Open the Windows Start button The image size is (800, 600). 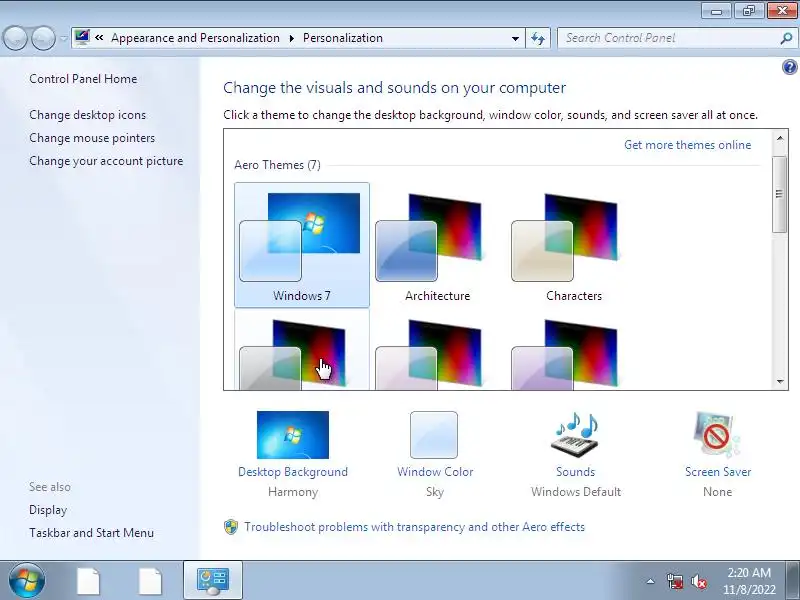(27, 581)
